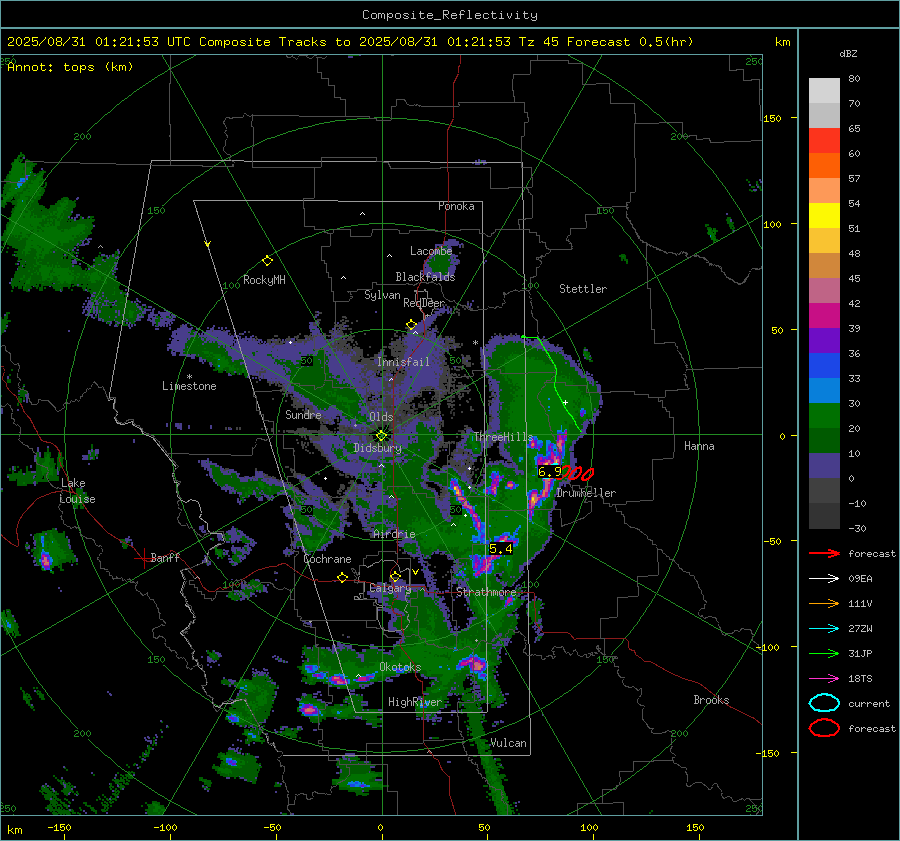The width and height of the screenshot is (900, 841).
Task: Click the Blackfalds city label
Action: pyautogui.click(x=425, y=277)
